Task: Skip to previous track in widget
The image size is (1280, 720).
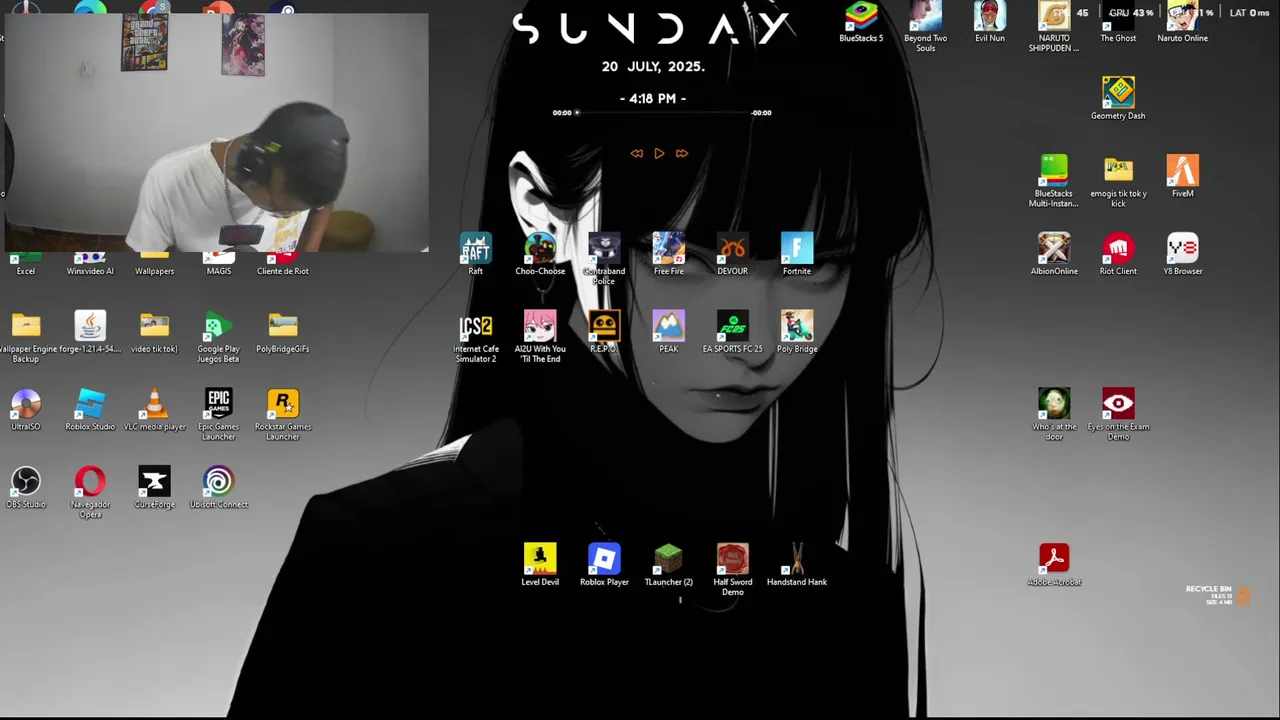Action: (636, 153)
